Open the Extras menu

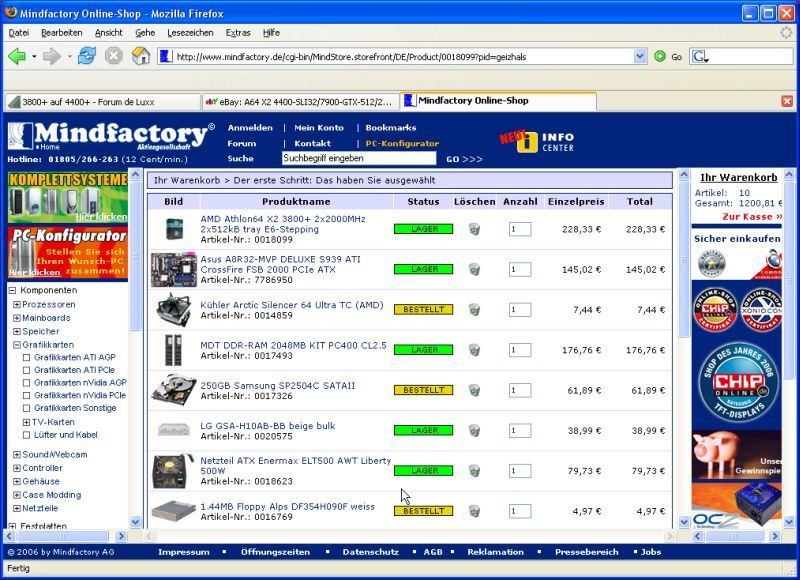238,33
